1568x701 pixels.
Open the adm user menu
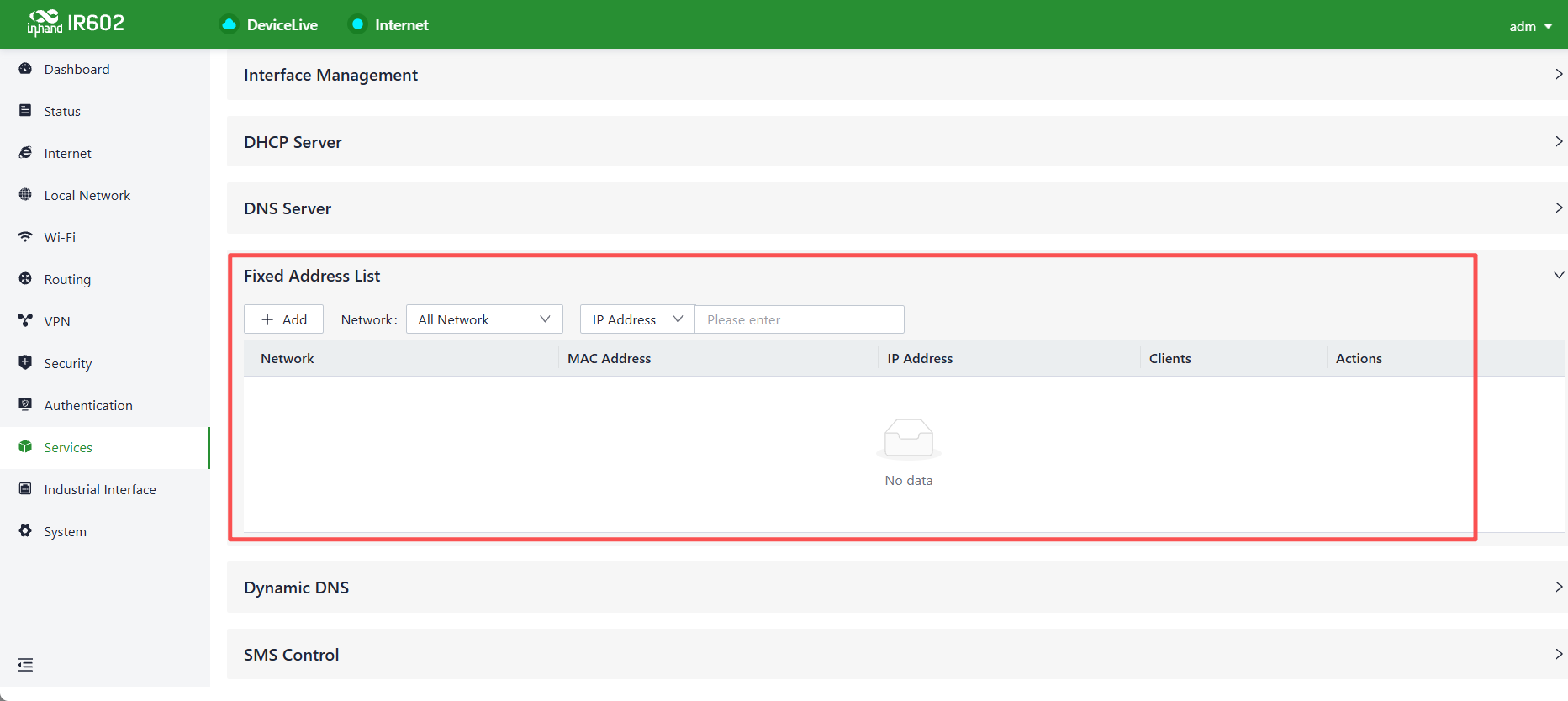click(1531, 26)
